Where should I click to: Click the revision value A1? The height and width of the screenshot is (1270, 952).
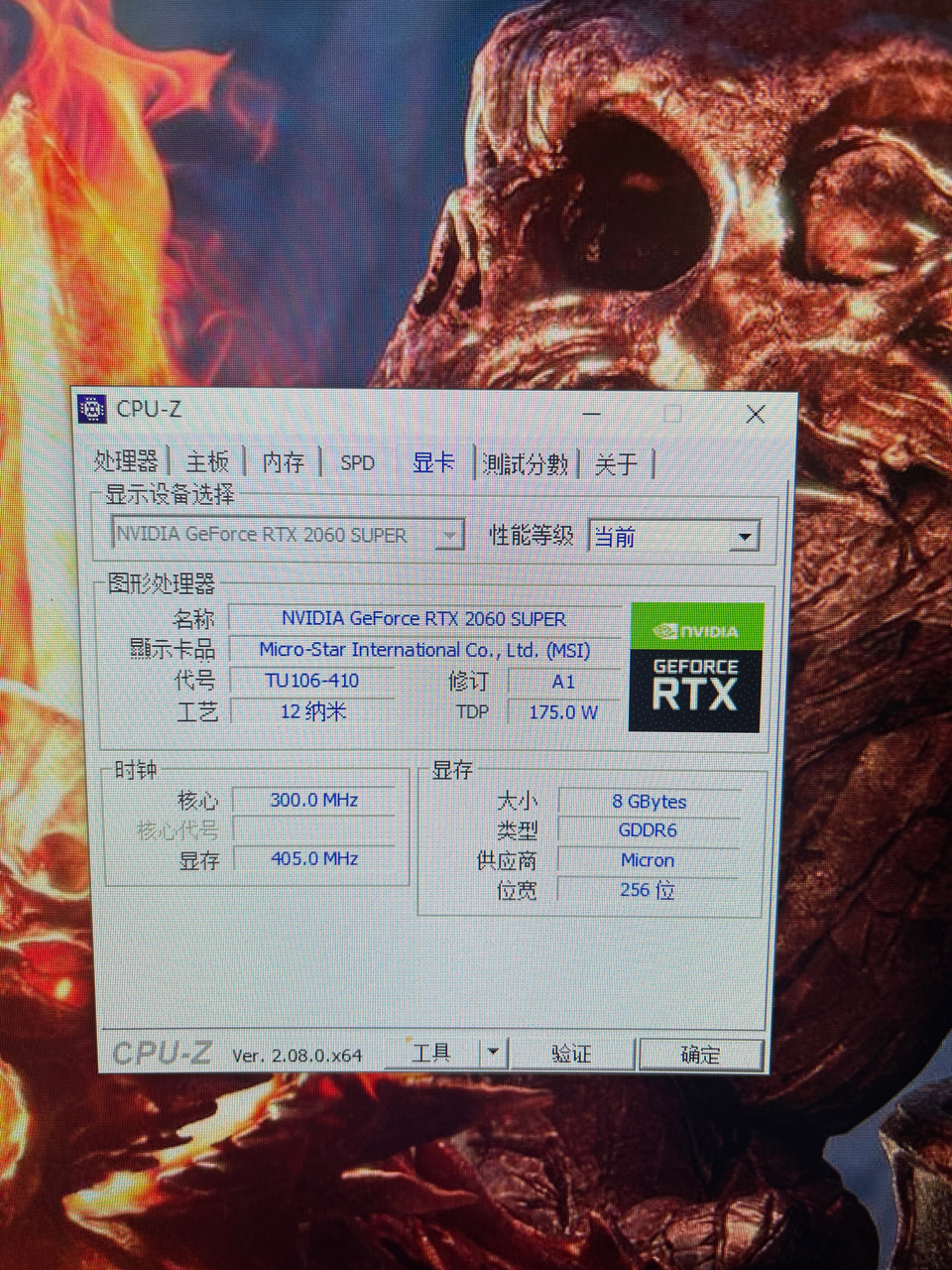coord(563,682)
